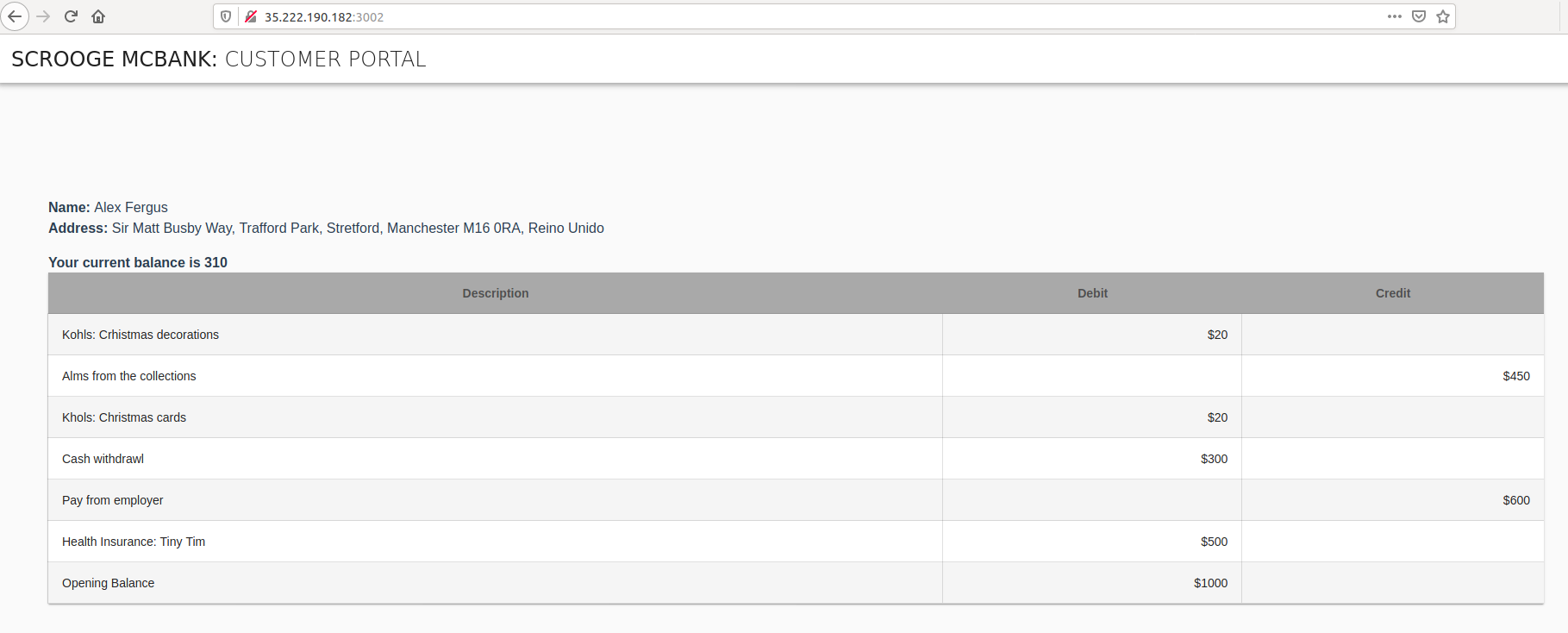This screenshot has height=633, width=1568.
Task: Click the Debit column header
Action: (1092, 293)
